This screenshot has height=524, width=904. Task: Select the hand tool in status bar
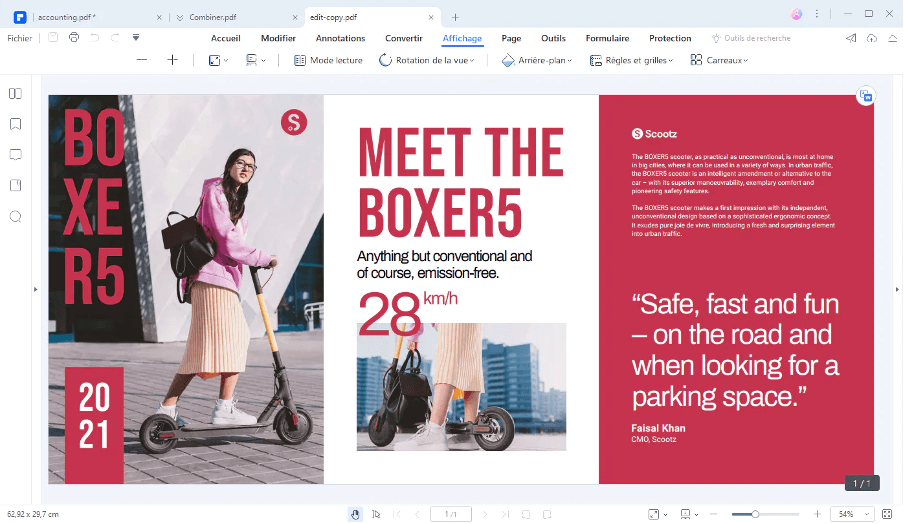coord(355,514)
